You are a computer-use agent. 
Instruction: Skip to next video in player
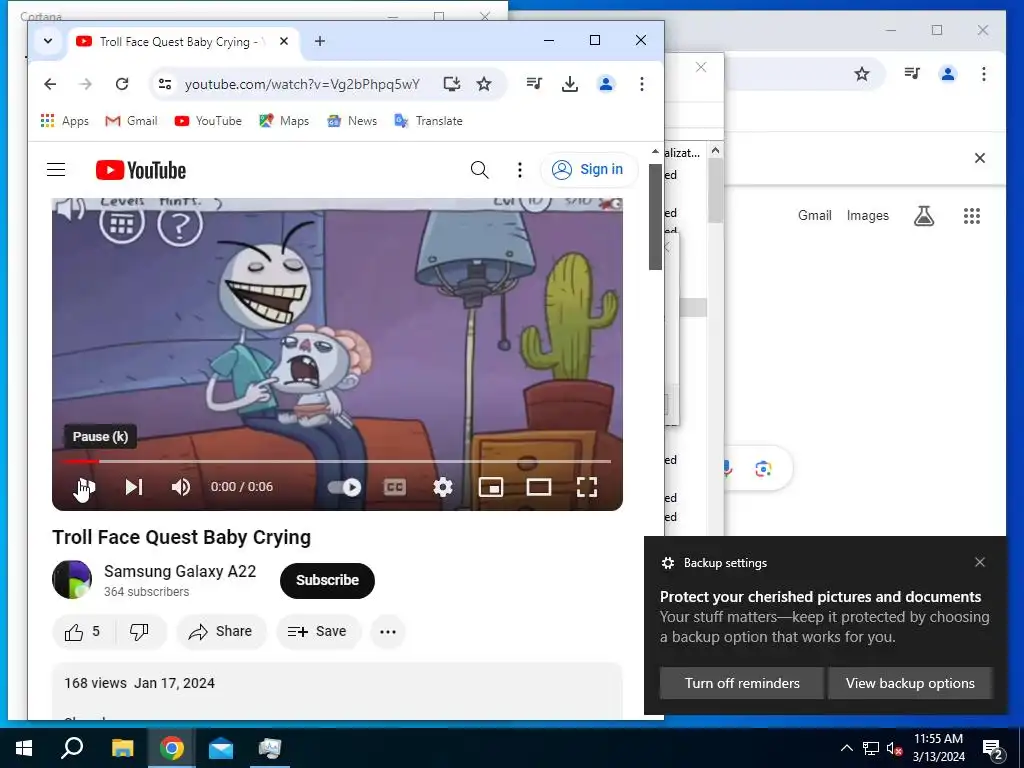click(x=134, y=487)
